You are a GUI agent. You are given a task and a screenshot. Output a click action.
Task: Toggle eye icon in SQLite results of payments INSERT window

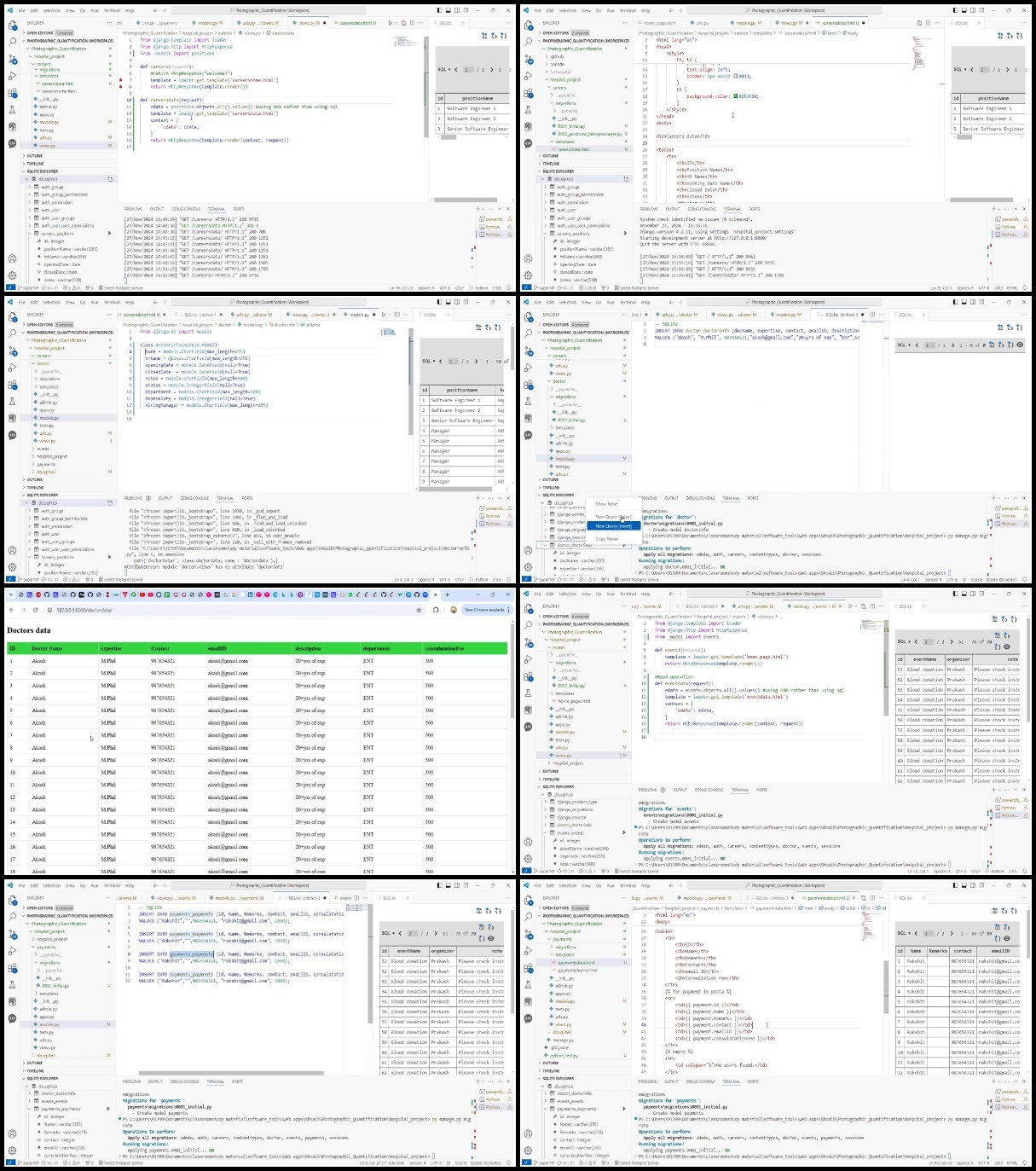click(x=491, y=938)
